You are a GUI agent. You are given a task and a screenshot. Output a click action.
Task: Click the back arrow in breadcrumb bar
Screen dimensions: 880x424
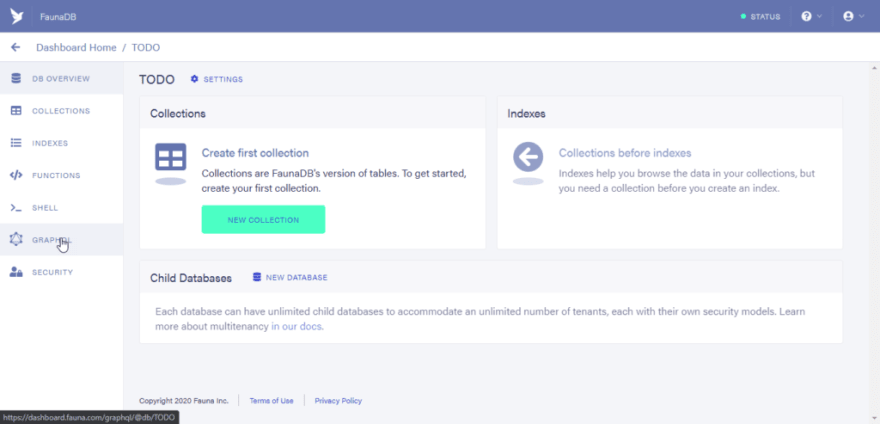tap(16, 47)
